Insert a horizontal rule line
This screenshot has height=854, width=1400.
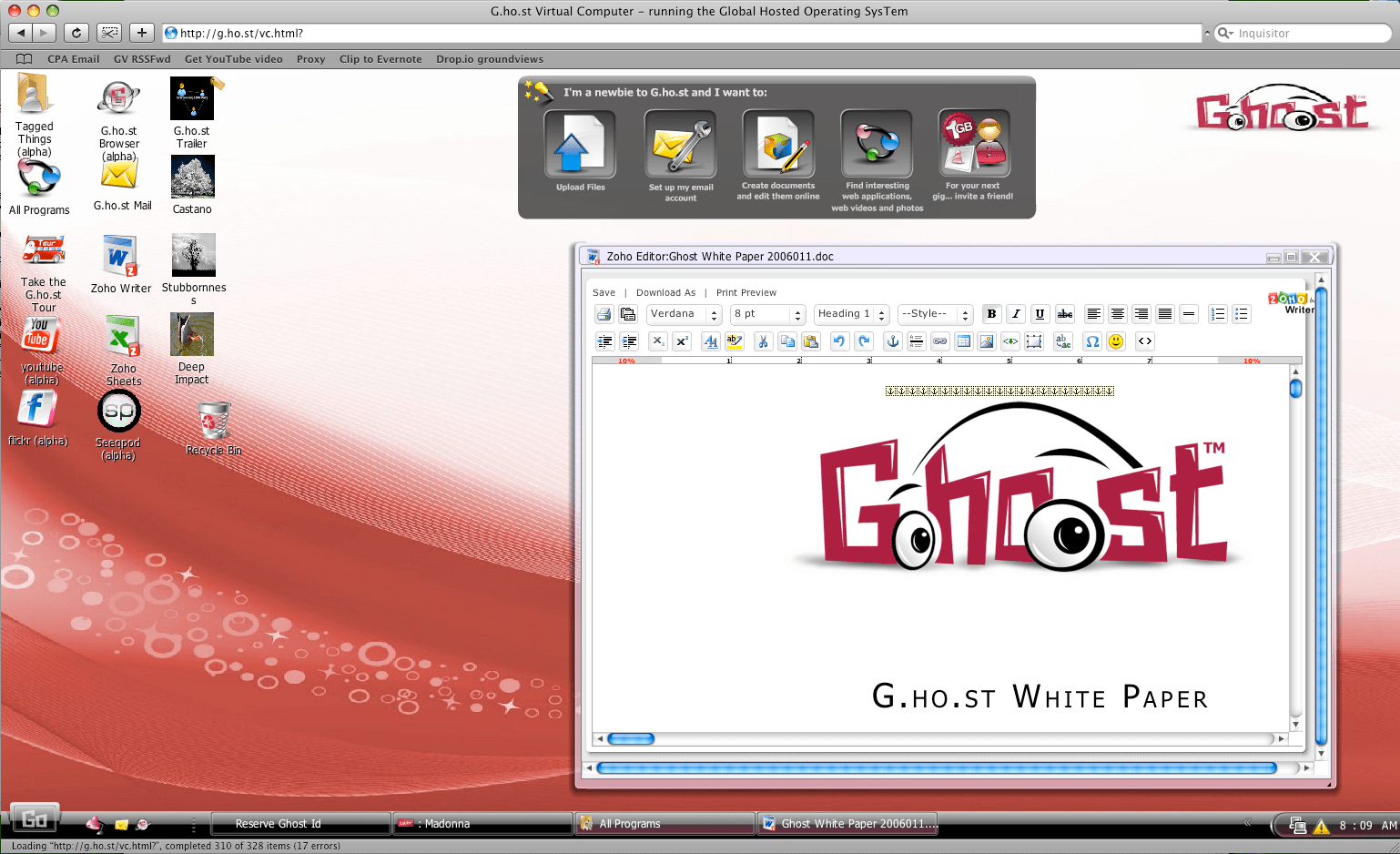click(1188, 314)
